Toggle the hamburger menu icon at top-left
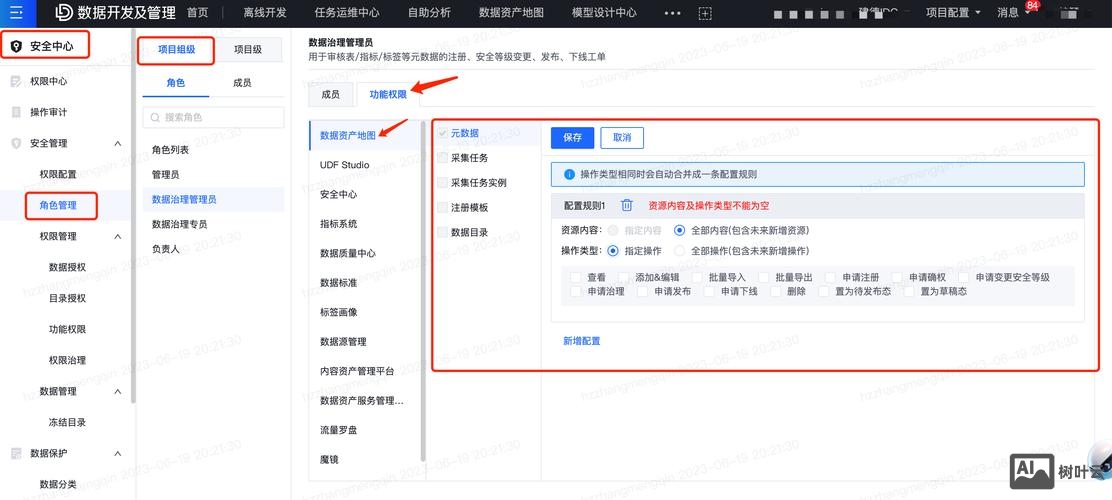 [x=16, y=12]
